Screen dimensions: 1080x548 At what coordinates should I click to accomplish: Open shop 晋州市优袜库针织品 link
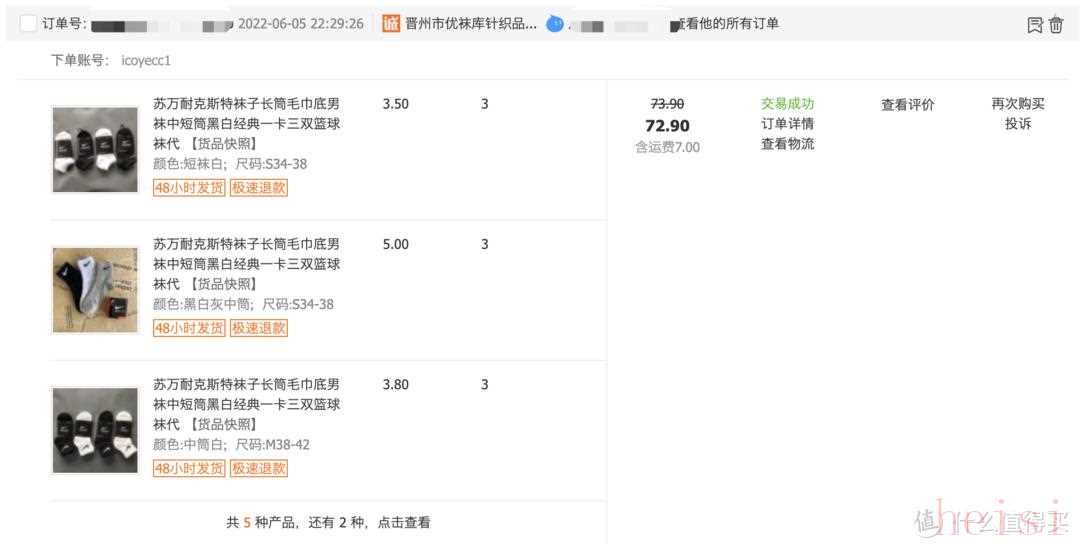471,23
